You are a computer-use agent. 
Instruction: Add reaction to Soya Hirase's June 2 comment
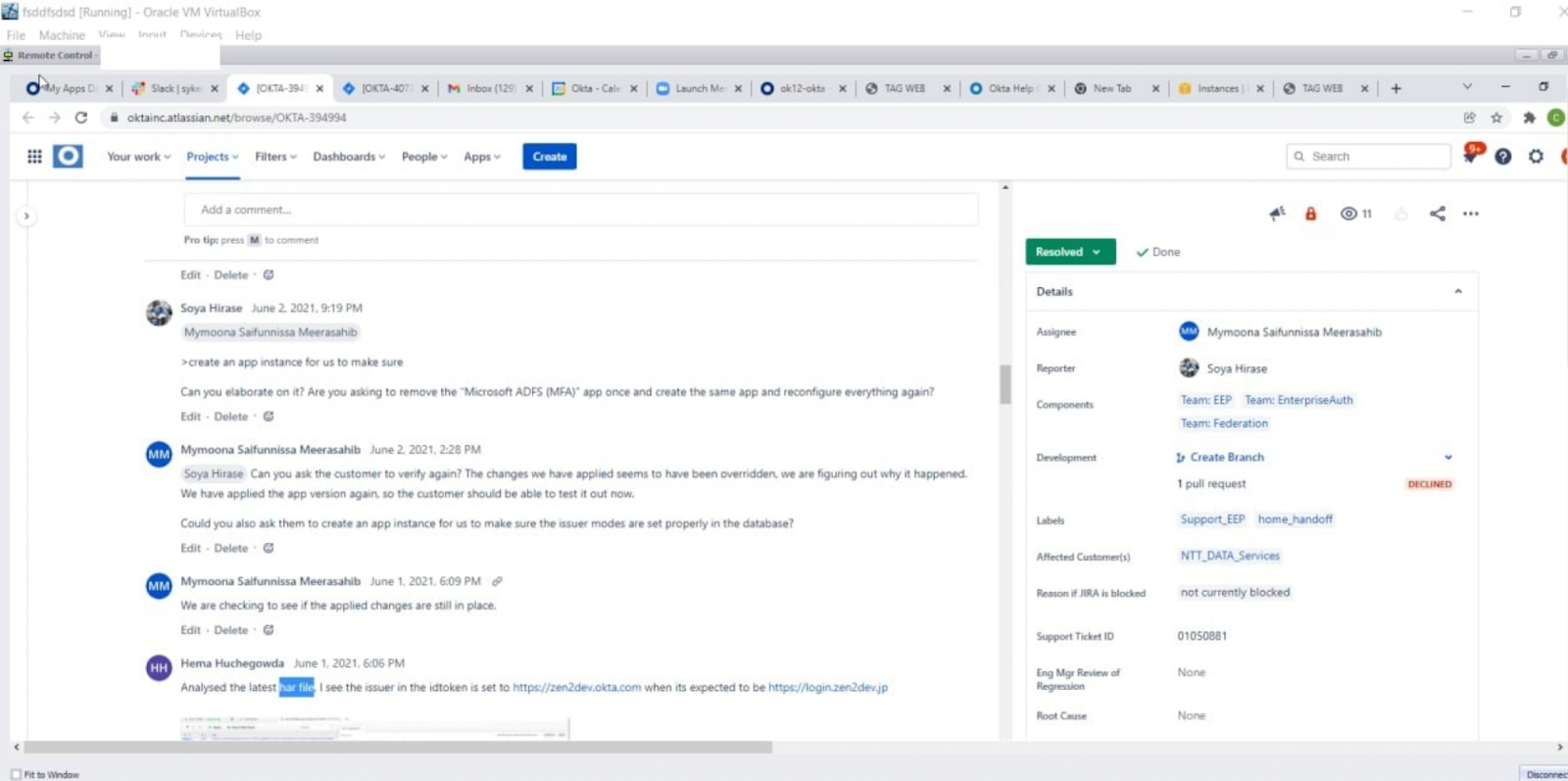(x=269, y=416)
